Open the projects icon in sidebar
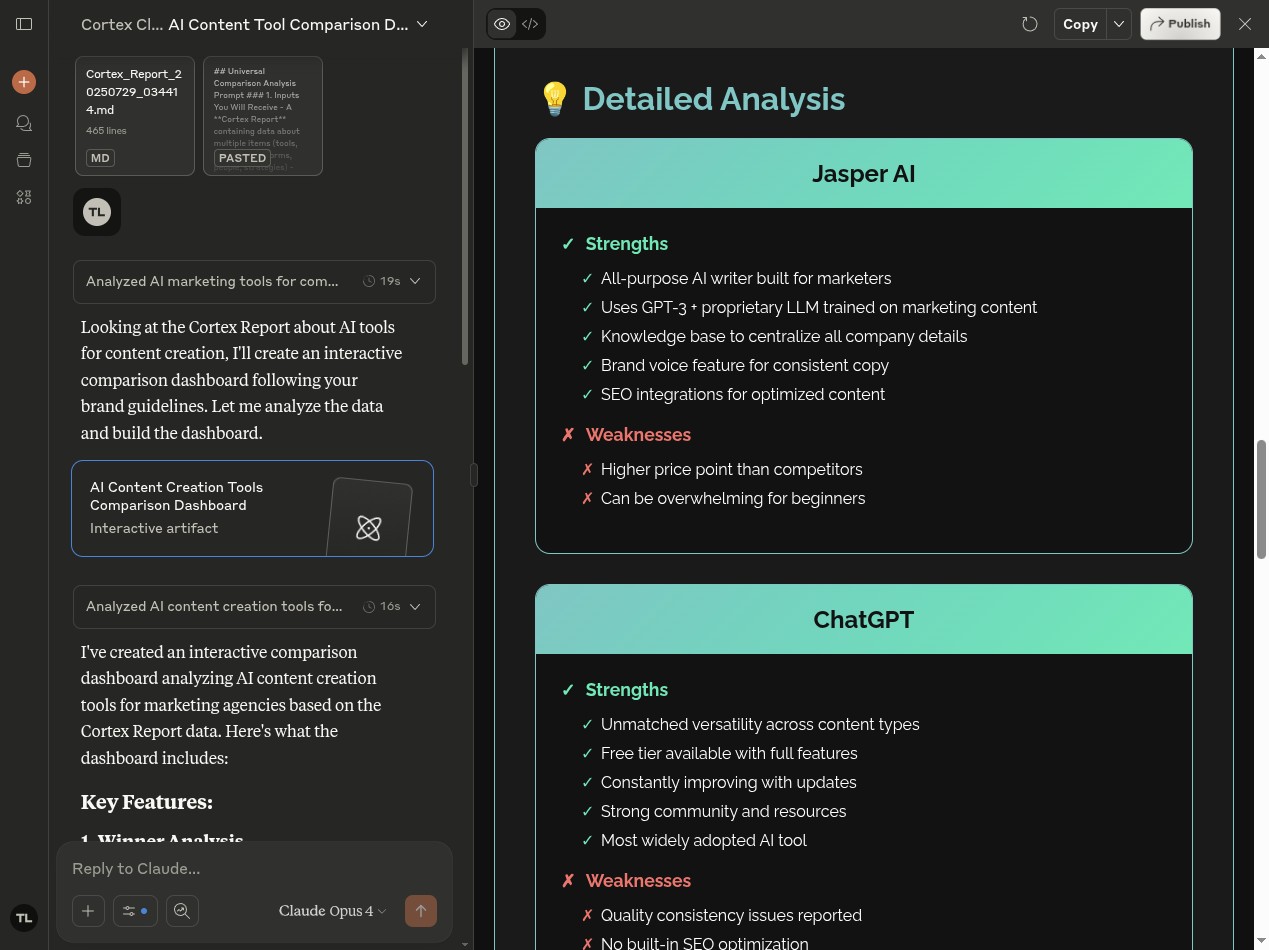1269x950 pixels. point(24,160)
